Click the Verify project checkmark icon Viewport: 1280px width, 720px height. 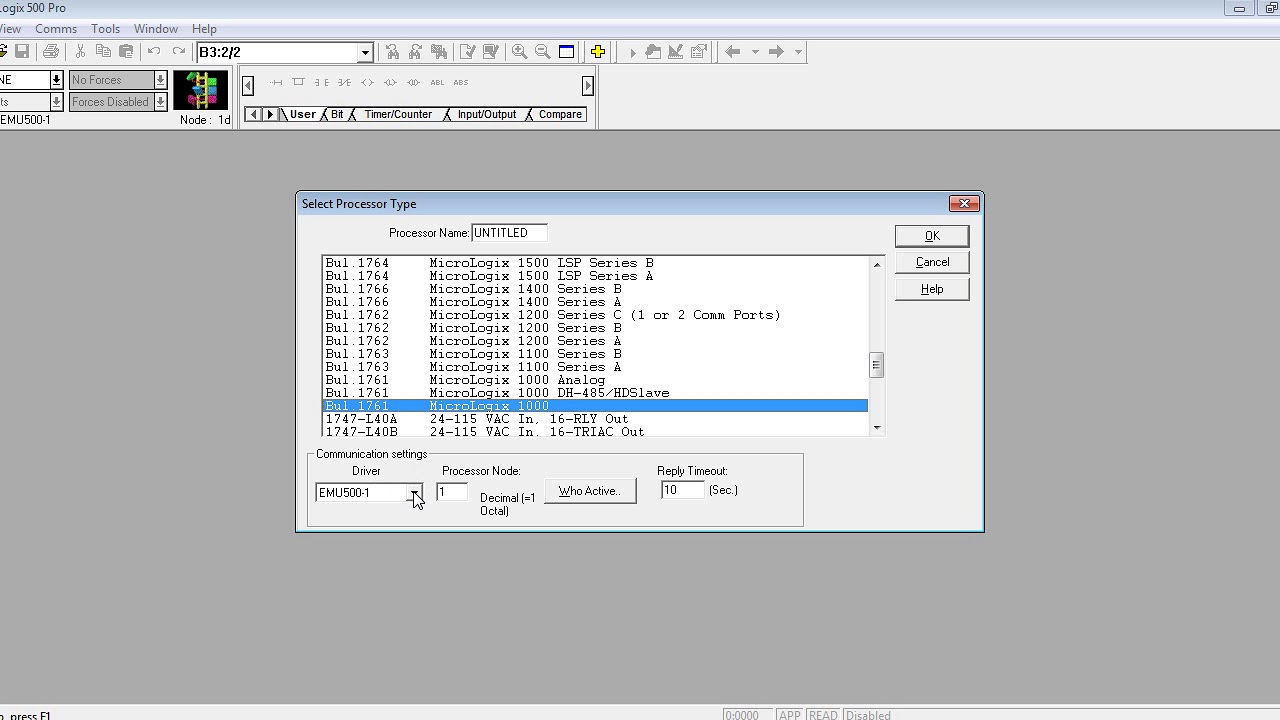tap(490, 52)
